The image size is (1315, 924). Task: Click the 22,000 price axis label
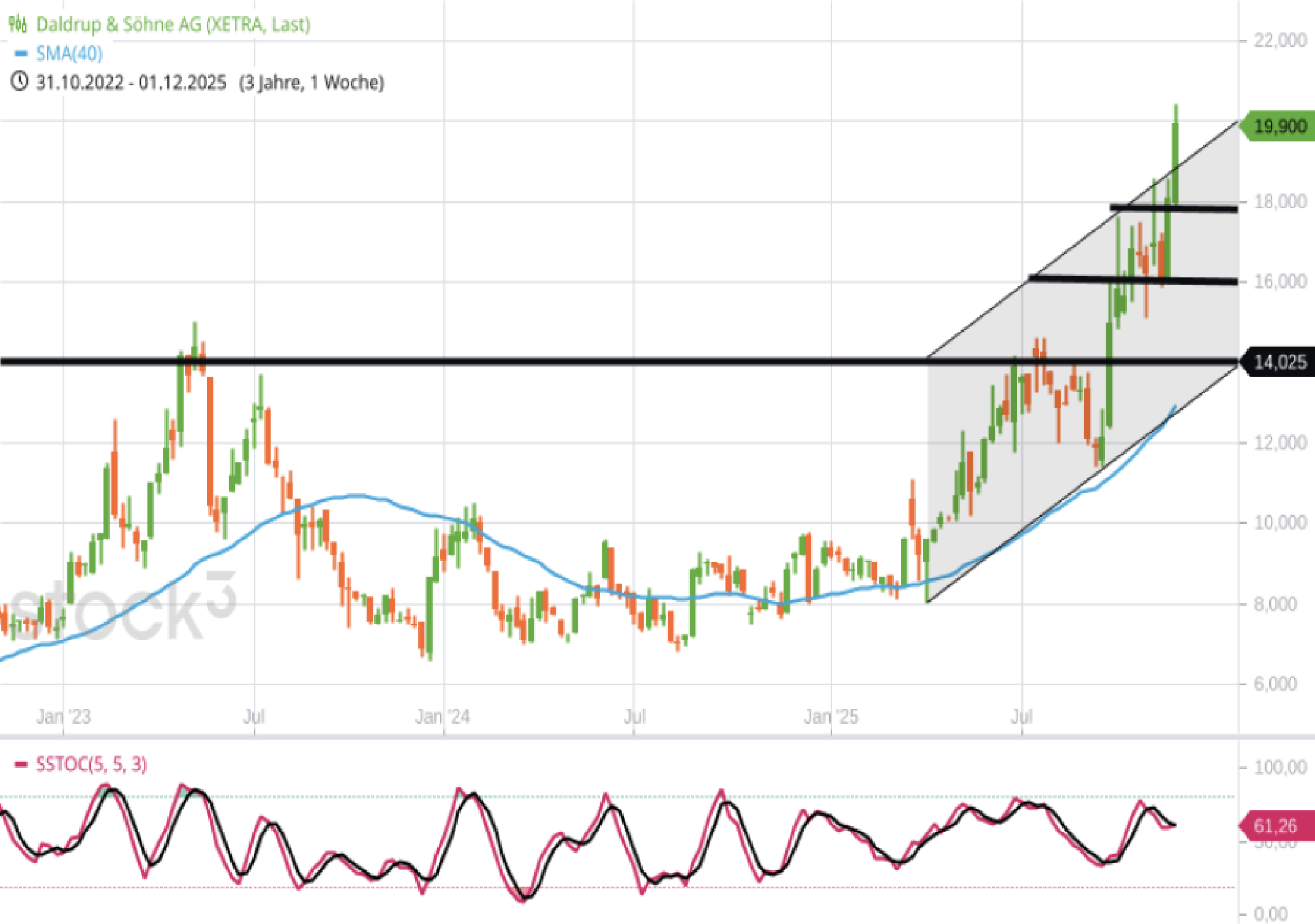(x=1279, y=40)
